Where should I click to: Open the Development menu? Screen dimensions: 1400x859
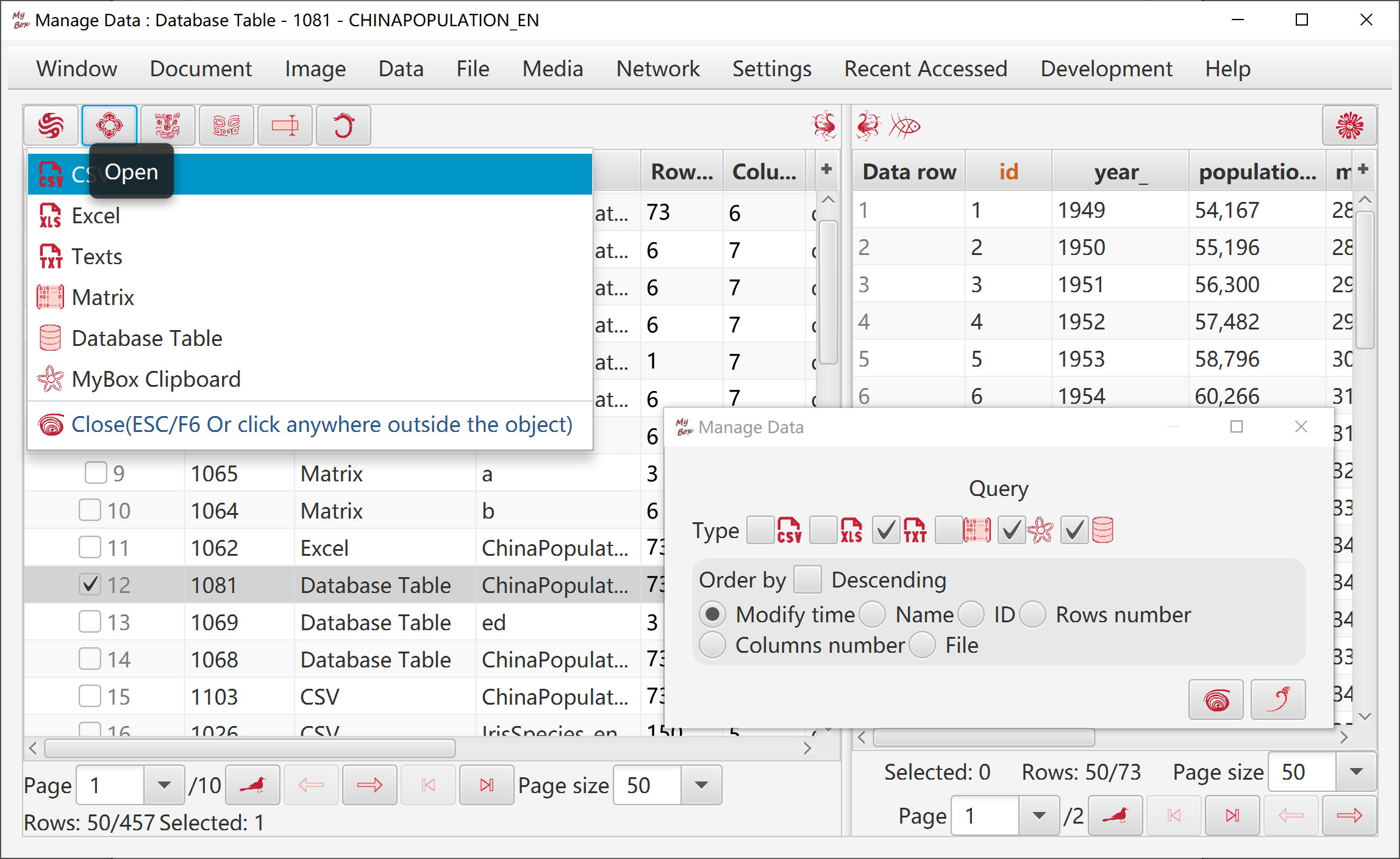point(1107,68)
